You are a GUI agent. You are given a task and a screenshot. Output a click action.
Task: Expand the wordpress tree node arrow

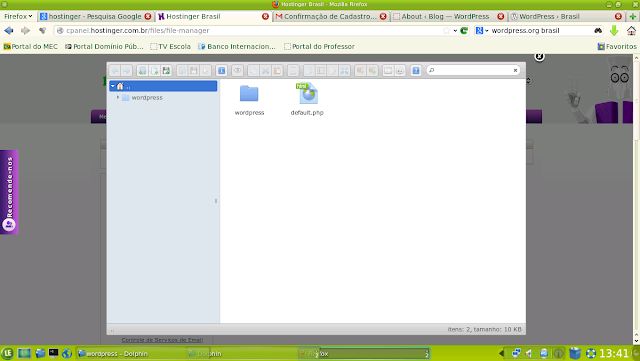coord(118,97)
